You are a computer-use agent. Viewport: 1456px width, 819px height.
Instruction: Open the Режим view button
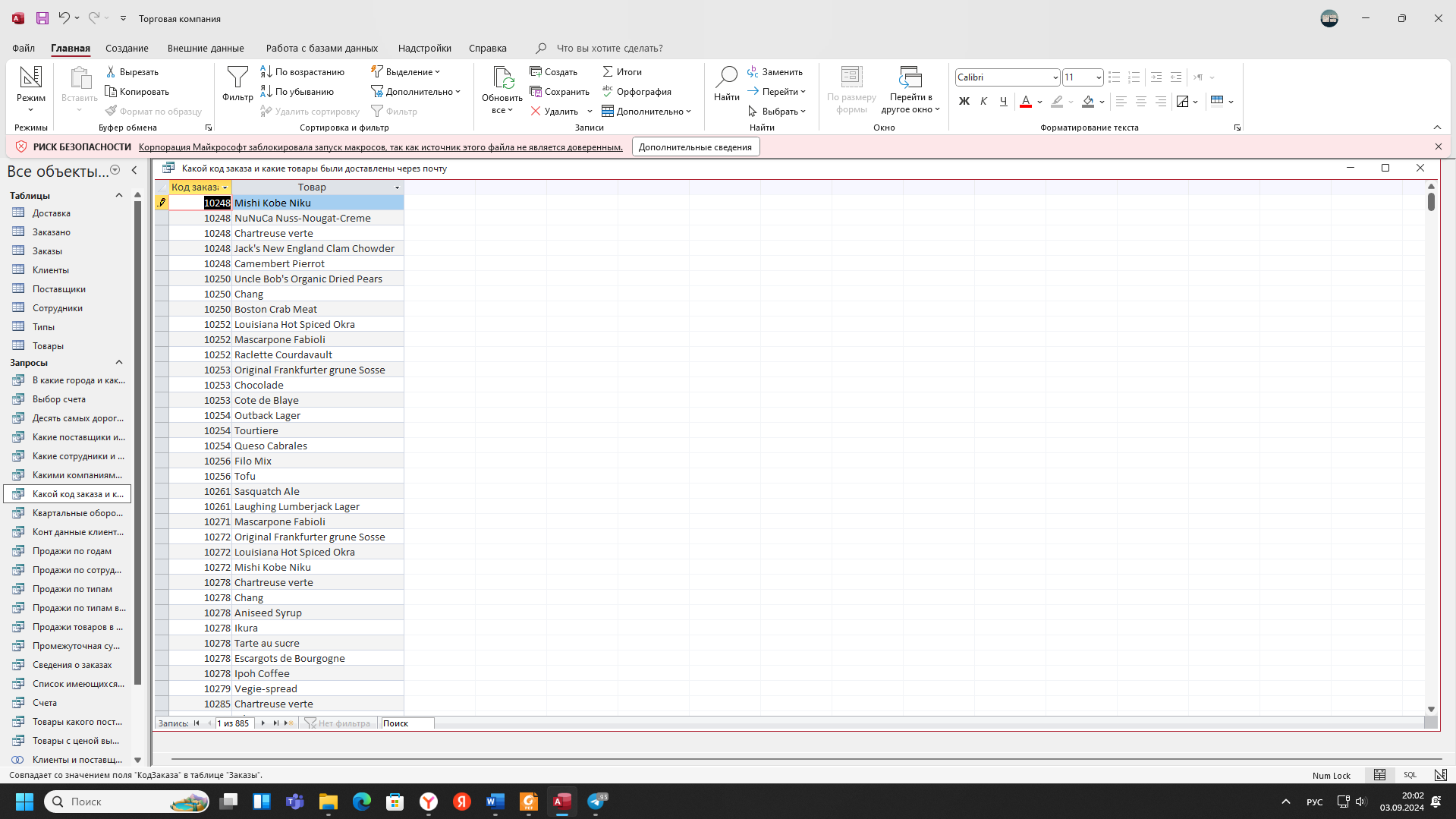click(x=31, y=89)
